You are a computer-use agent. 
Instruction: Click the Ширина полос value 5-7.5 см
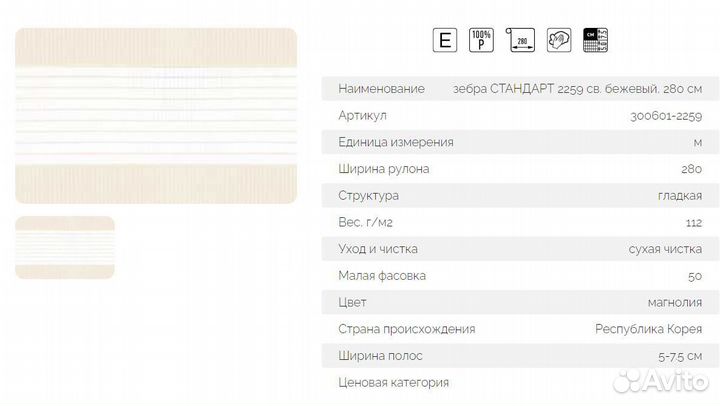[x=680, y=356]
